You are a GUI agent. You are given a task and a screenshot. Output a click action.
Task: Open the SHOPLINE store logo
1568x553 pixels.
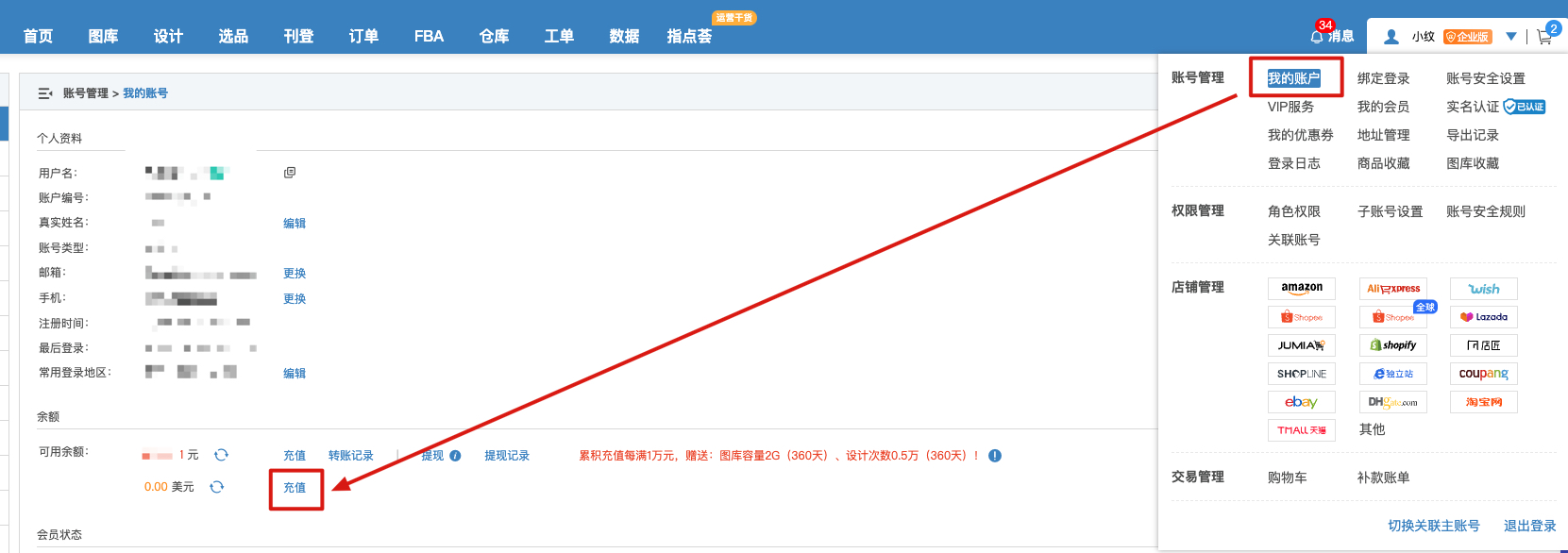1302,374
